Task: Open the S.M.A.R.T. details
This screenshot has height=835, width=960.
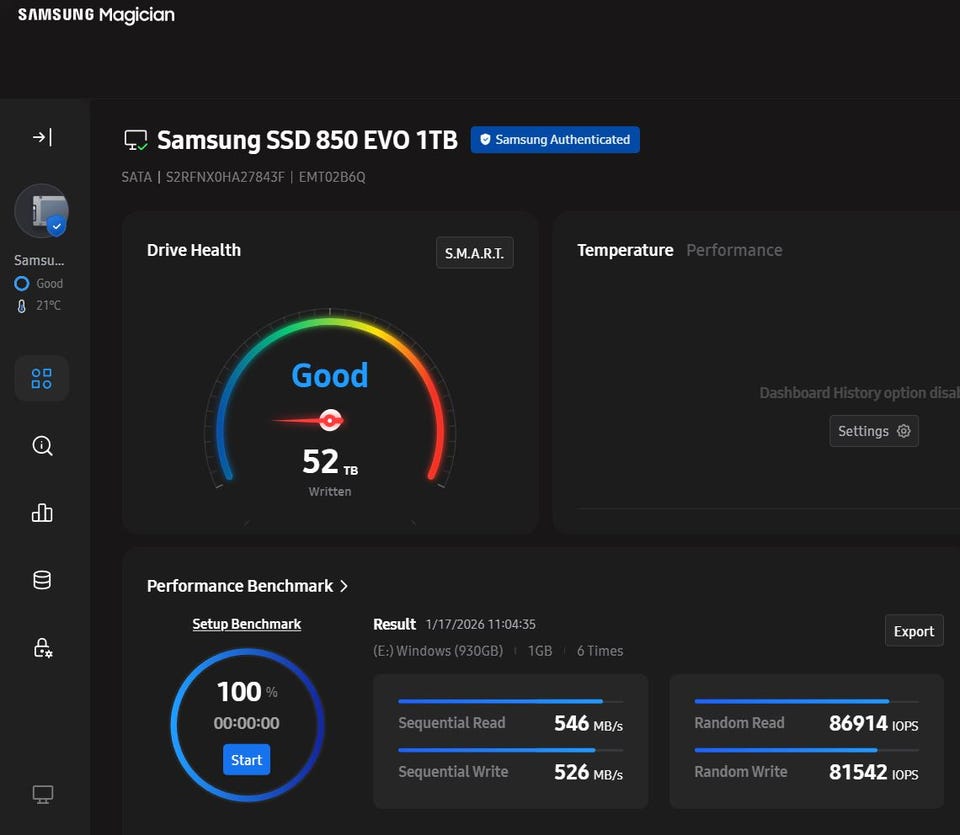Action: [474, 253]
